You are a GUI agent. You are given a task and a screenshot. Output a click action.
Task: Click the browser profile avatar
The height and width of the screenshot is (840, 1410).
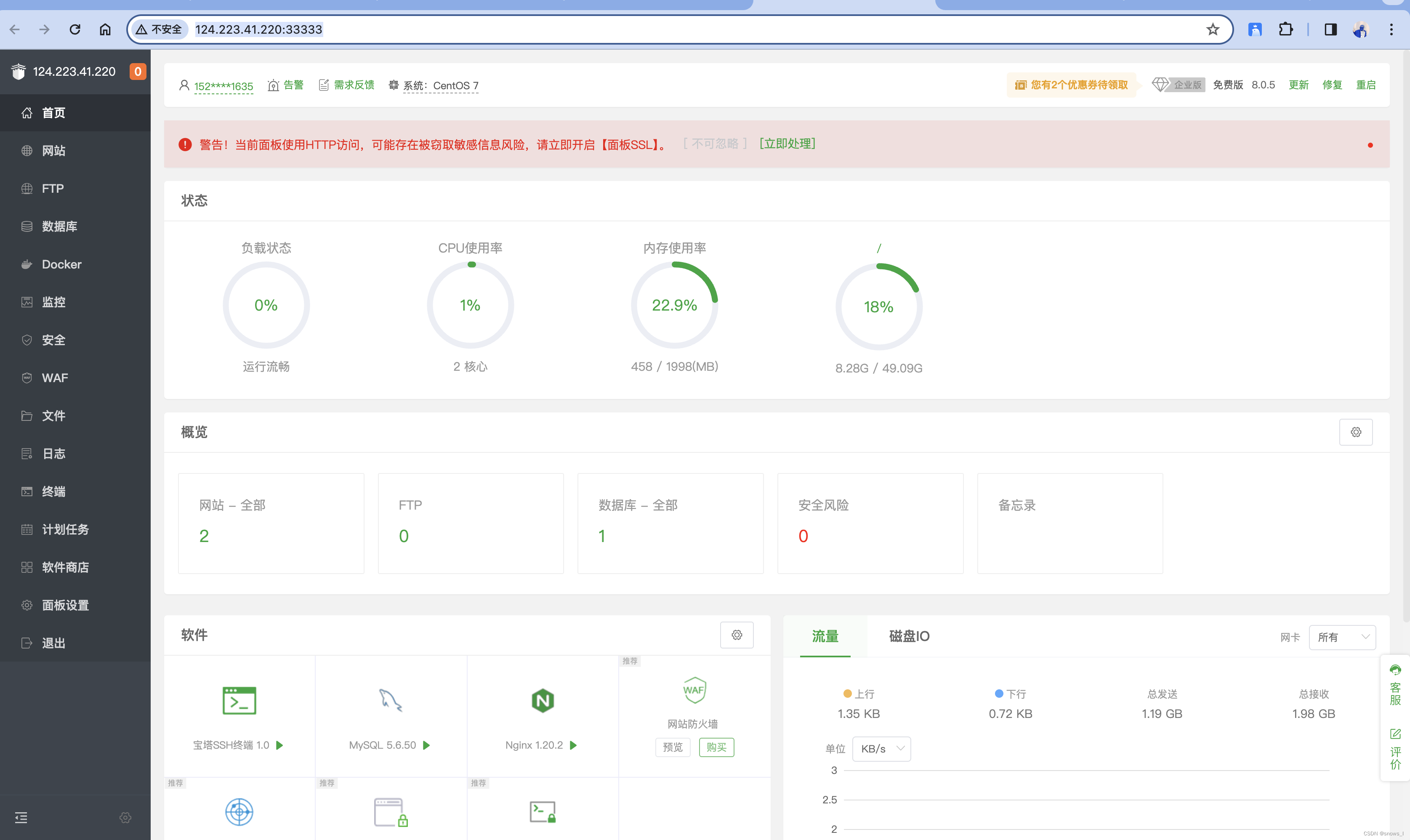pyautogui.click(x=1361, y=29)
